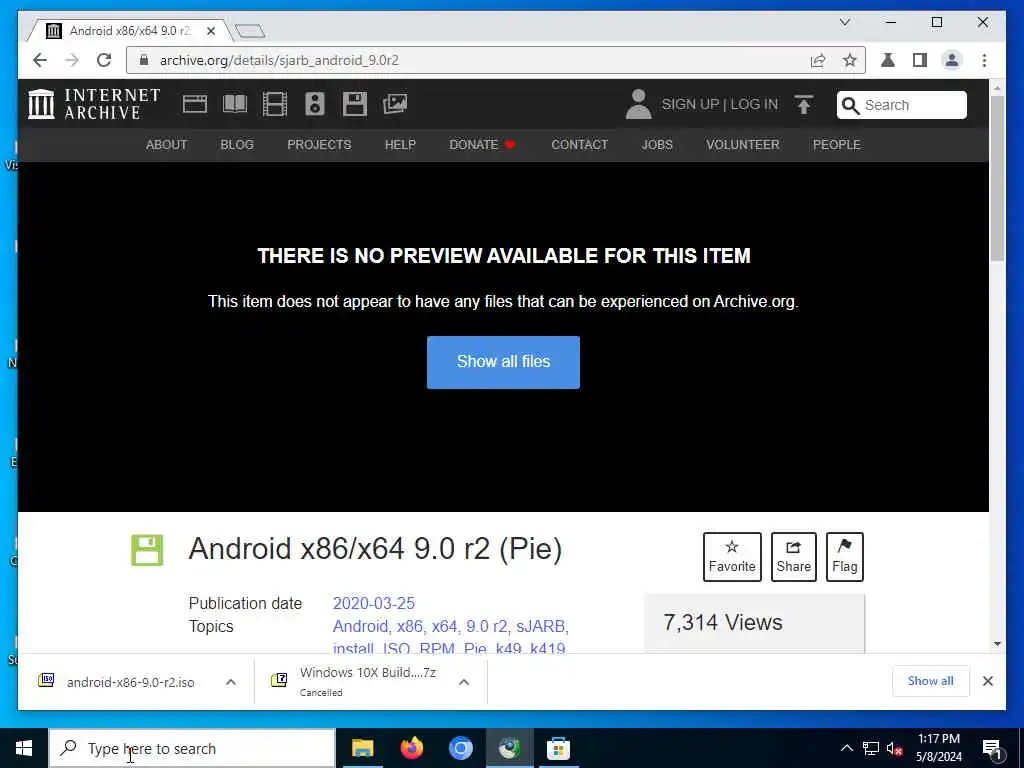Reload the page with refresh icon
The width and height of the screenshot is (1024, 768).
(x=104, y=61)
